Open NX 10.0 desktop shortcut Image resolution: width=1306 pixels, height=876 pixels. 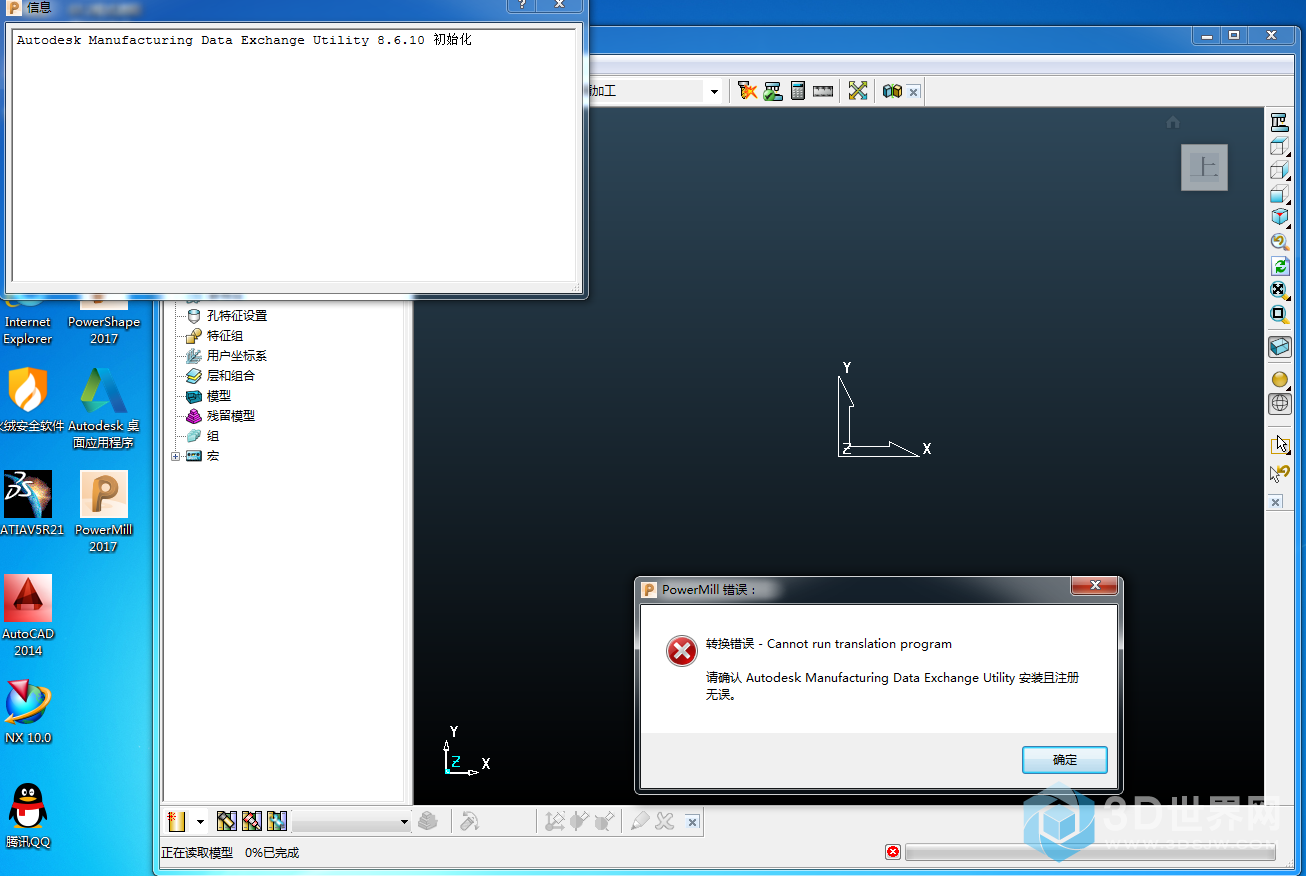click(28, 712)
